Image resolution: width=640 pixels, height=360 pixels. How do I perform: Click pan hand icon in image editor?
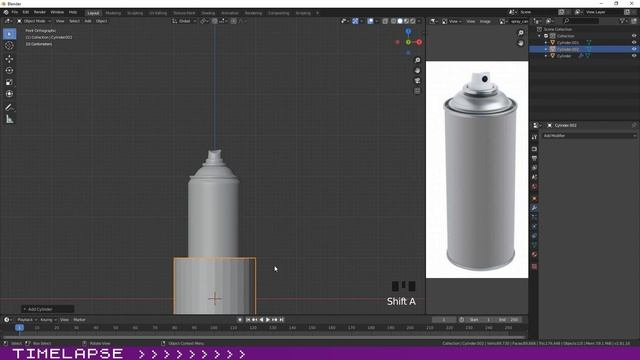pos(520,43)
